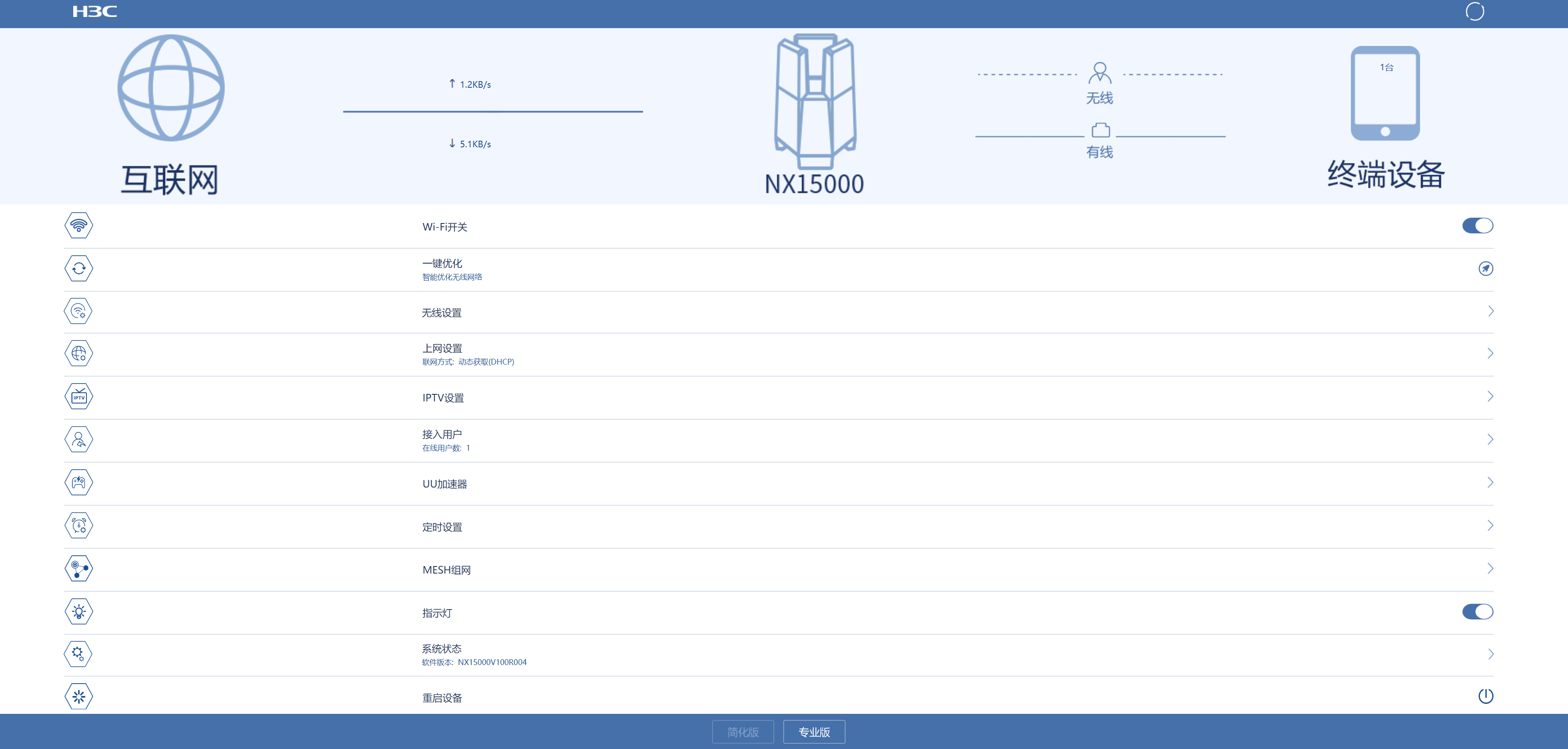Click the power icon to reboot
The height and width of the screenshot is (749, 1568).
[x=1485, y=696]
